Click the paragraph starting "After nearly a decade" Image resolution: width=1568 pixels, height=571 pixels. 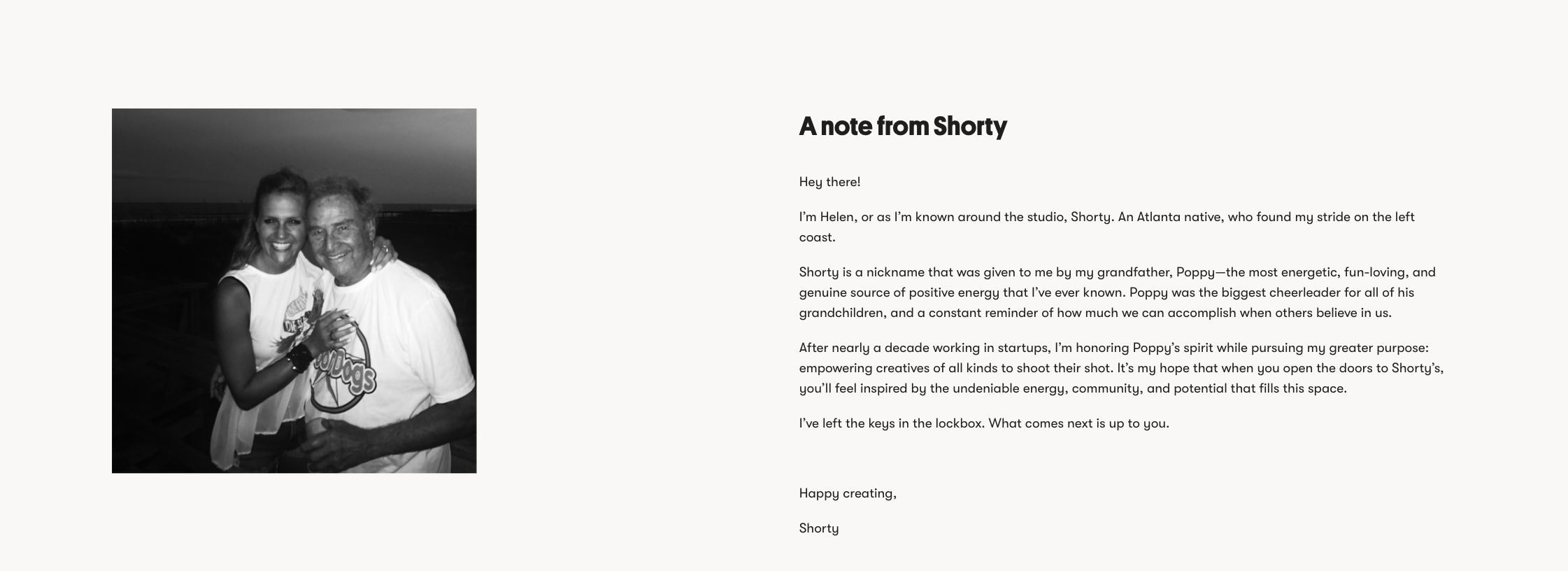click(1121, 368)
